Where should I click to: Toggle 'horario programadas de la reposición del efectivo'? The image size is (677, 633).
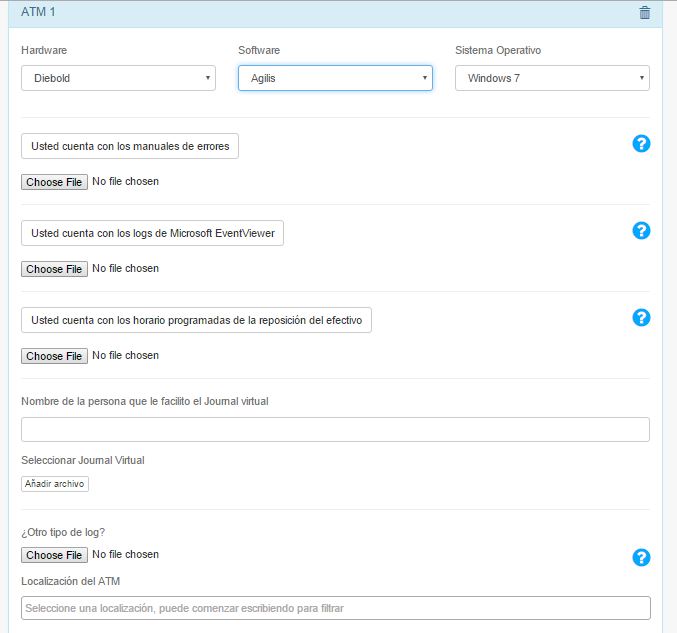click(196, 320)
